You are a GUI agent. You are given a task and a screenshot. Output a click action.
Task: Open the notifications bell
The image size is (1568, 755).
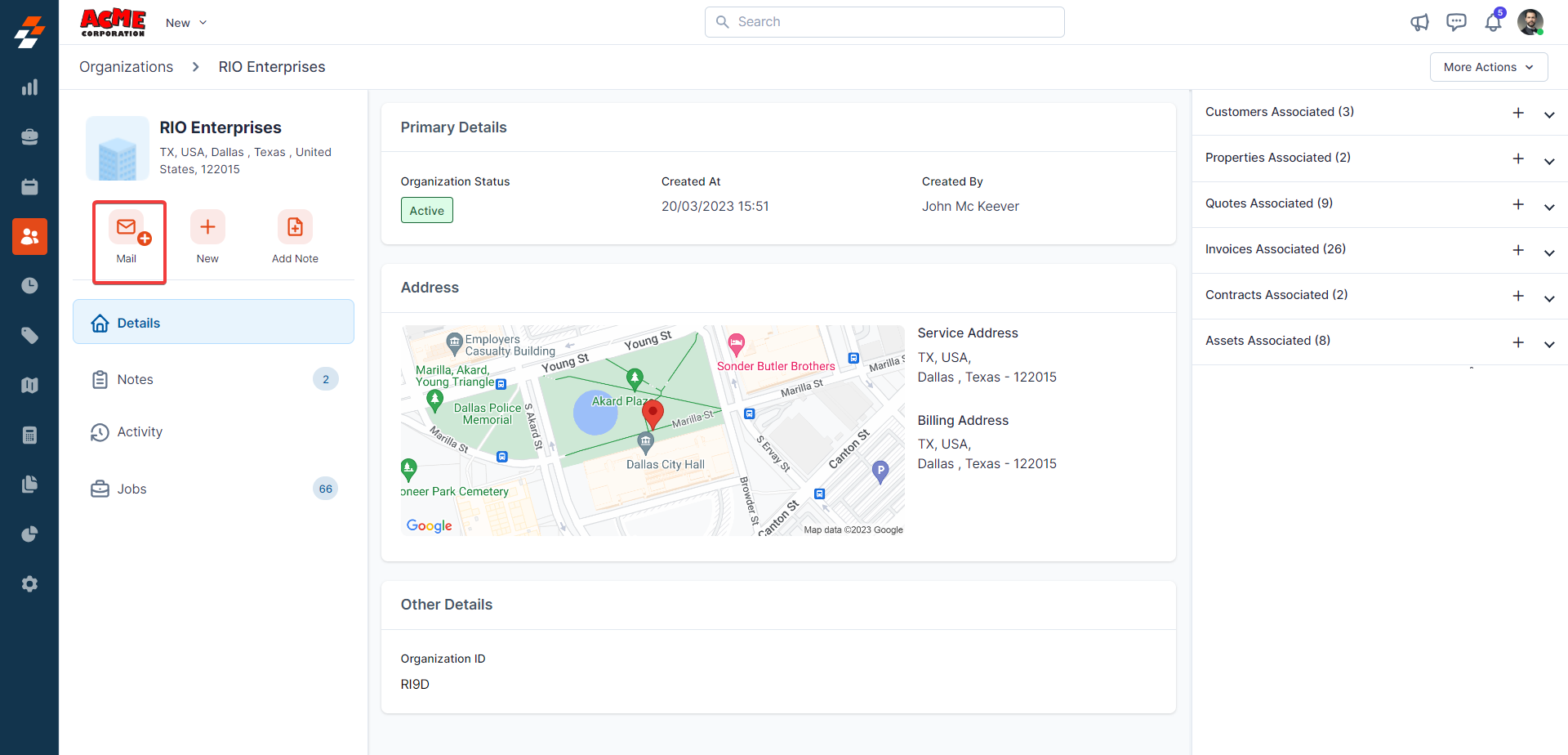tap(1493, 22)
